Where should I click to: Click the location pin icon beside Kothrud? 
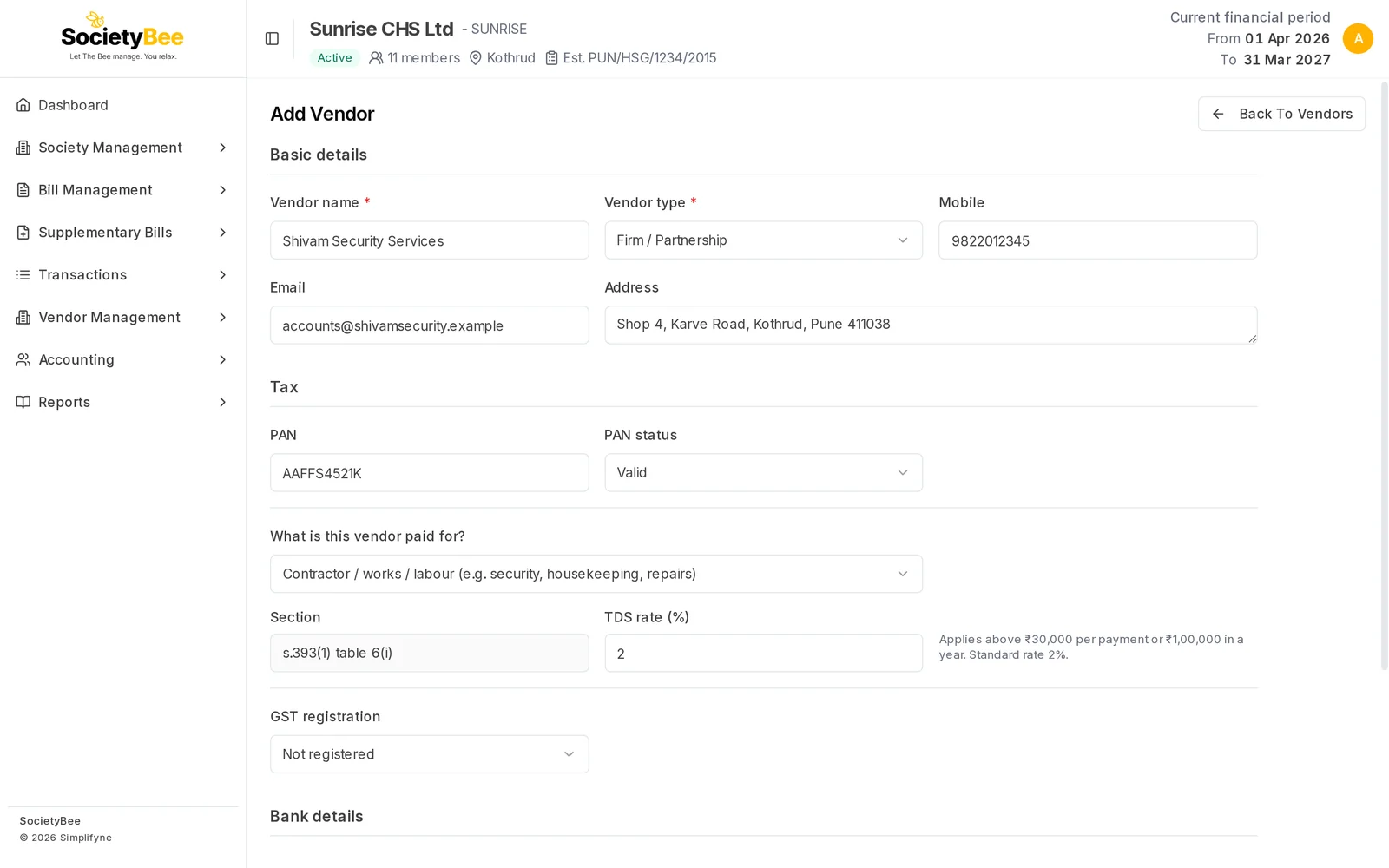476,58
